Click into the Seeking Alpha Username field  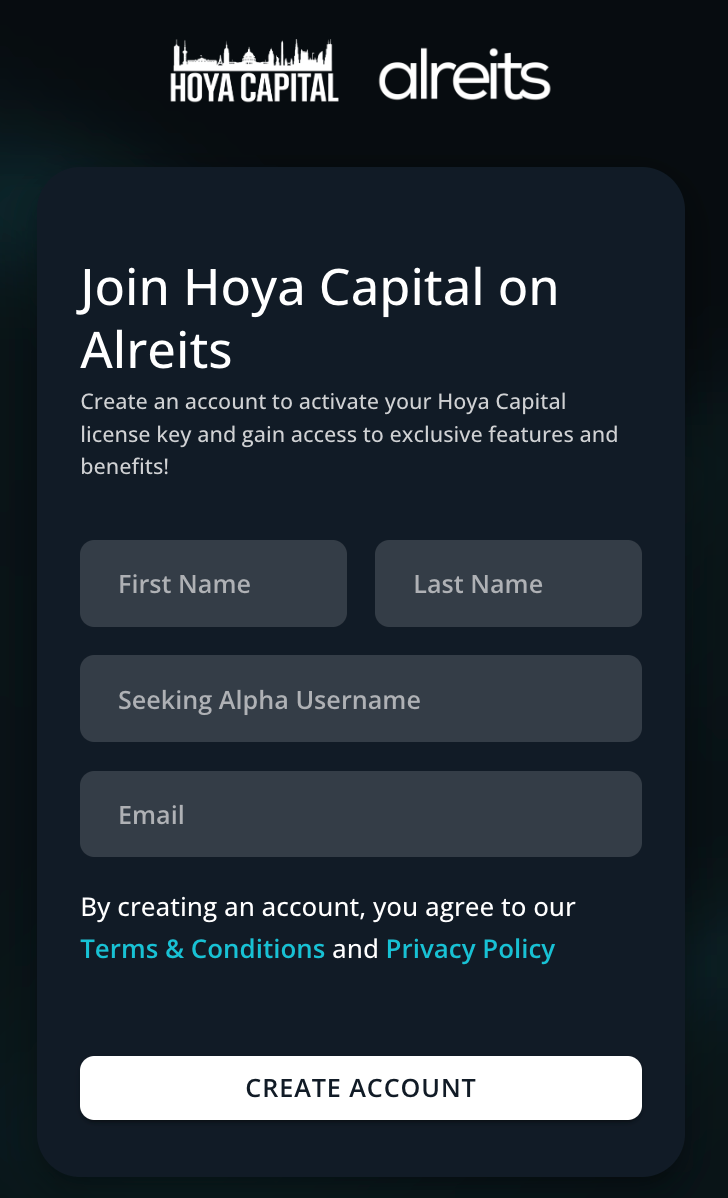[361, 698]
